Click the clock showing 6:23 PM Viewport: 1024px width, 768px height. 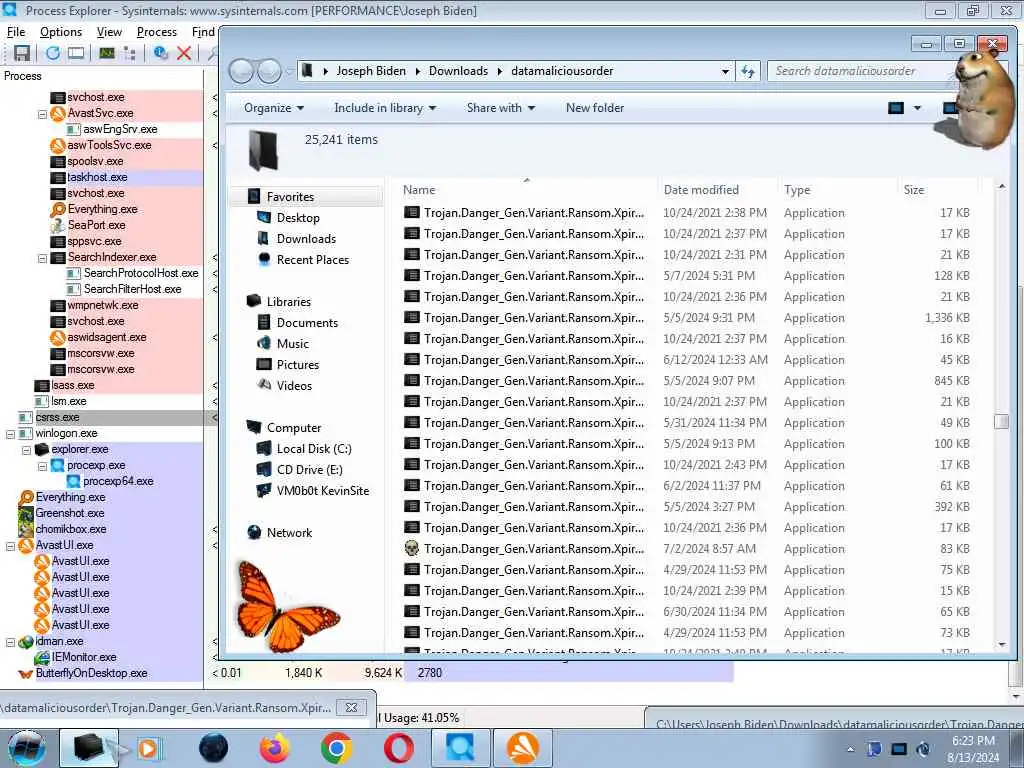972,741
